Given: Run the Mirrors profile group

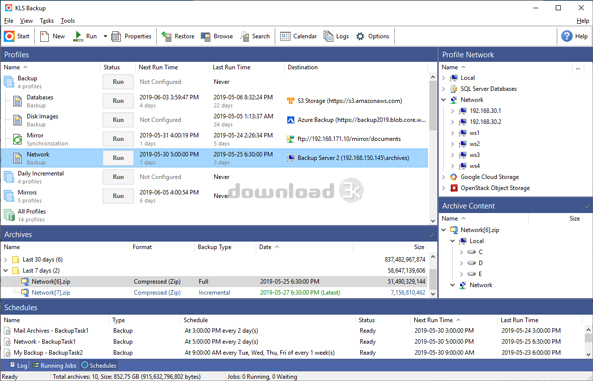Looking at the screenshot, I should click(x=118, y=196).
